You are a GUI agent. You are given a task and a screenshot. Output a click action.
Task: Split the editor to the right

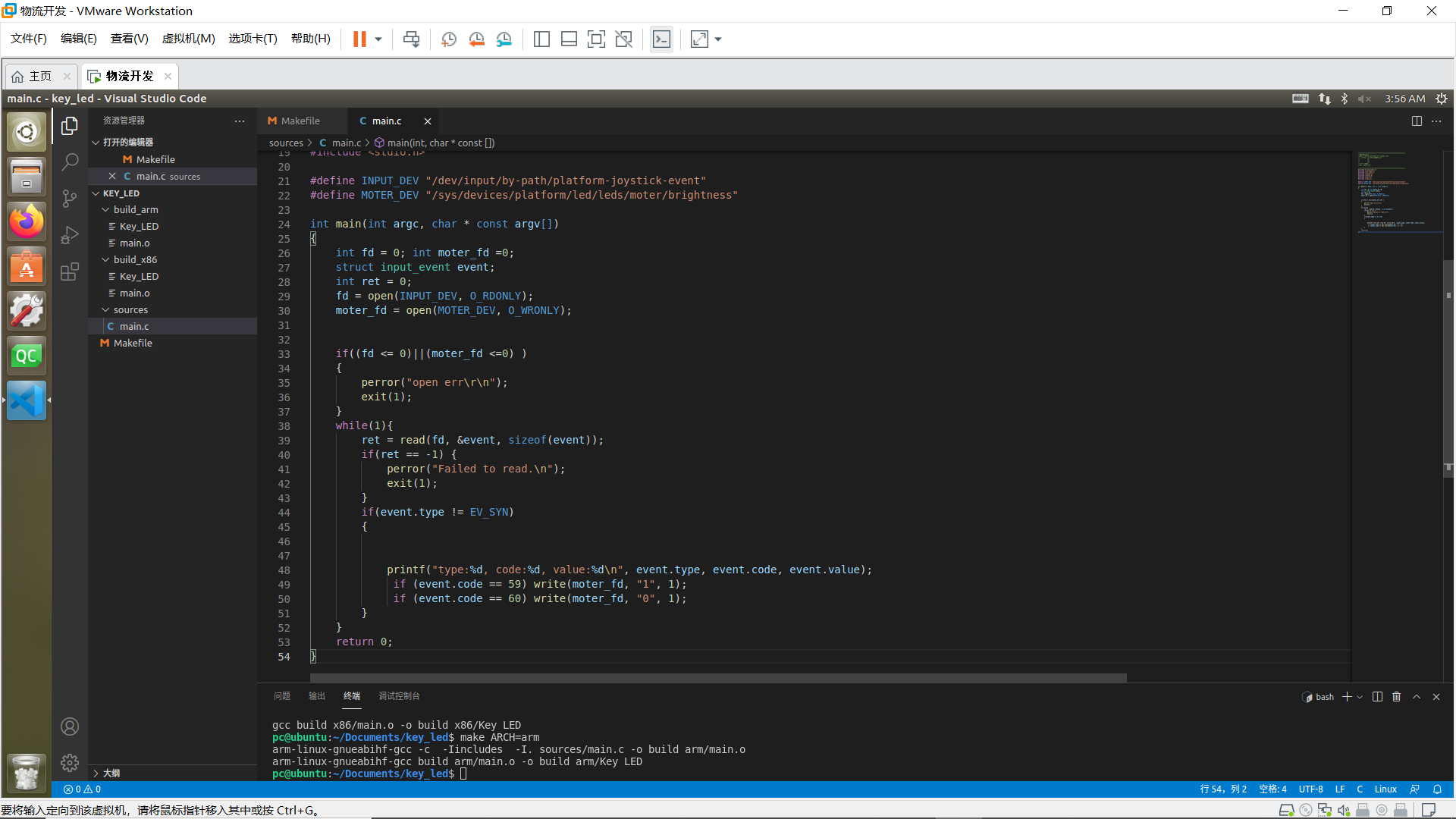tap(1416, 121)
